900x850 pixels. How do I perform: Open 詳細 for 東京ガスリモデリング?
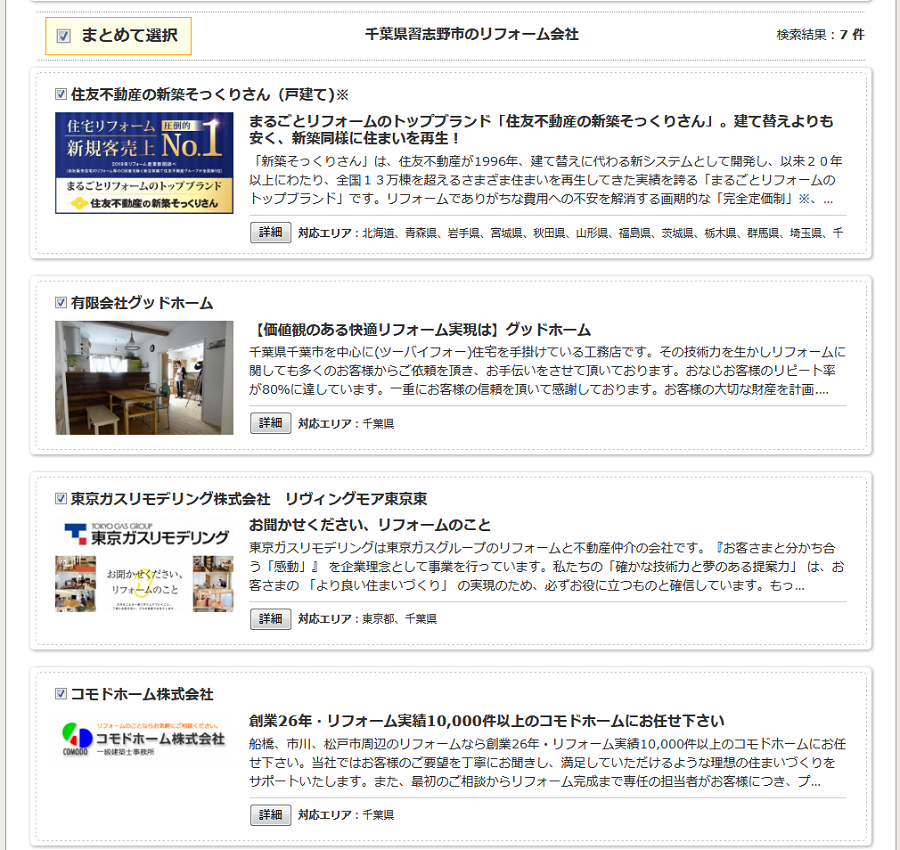(x=270, y=619)
